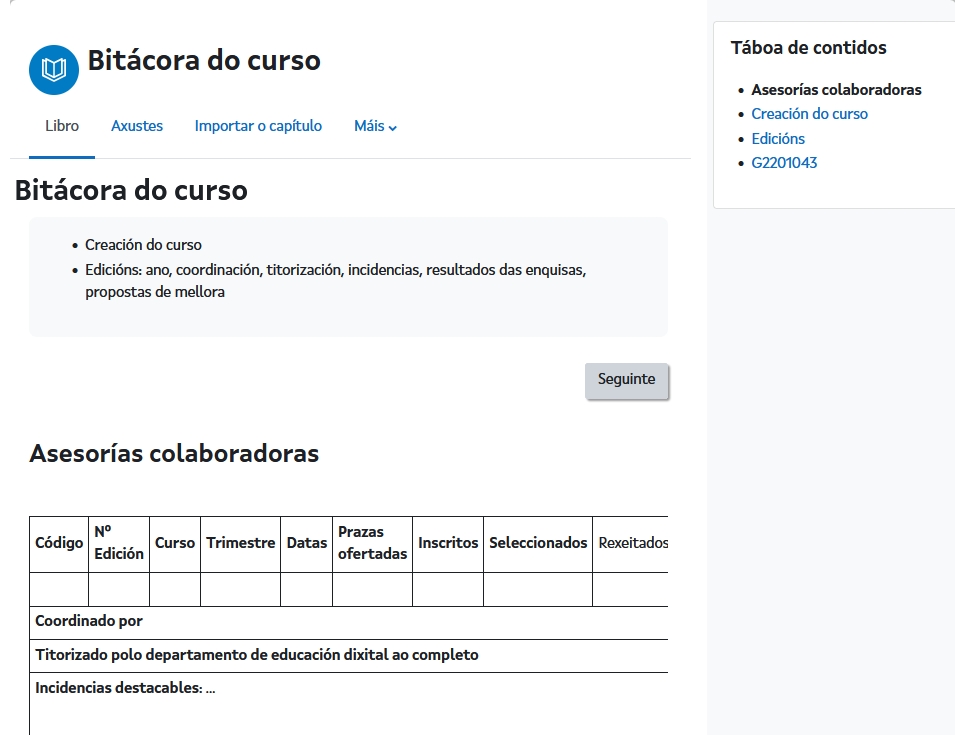Select the Importar o capítulo tab
Image resolution: width=955 pixels, height=735 pixels.
coord(258,126)
